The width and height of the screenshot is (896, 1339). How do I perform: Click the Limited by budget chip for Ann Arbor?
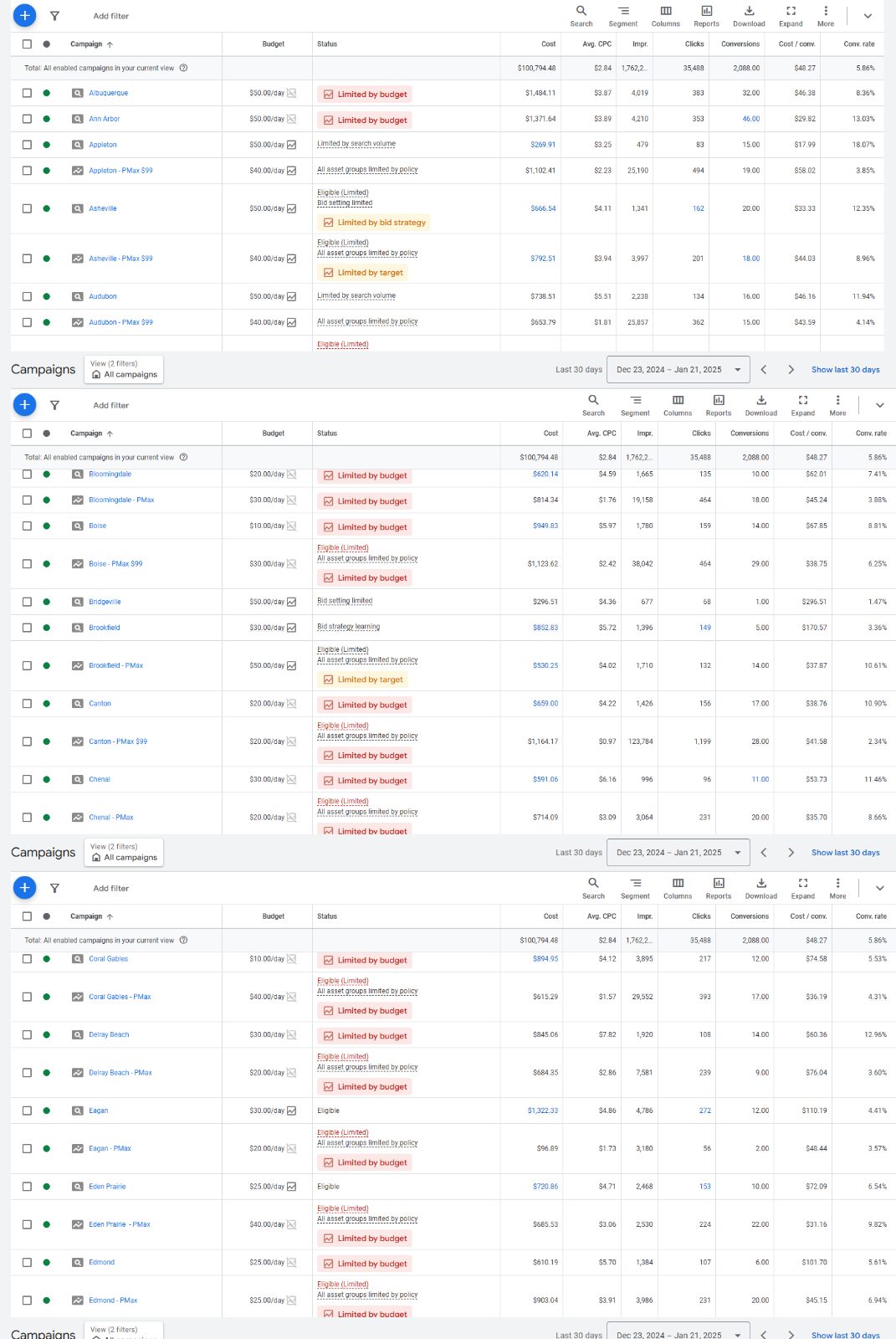[x=365, y=120]
